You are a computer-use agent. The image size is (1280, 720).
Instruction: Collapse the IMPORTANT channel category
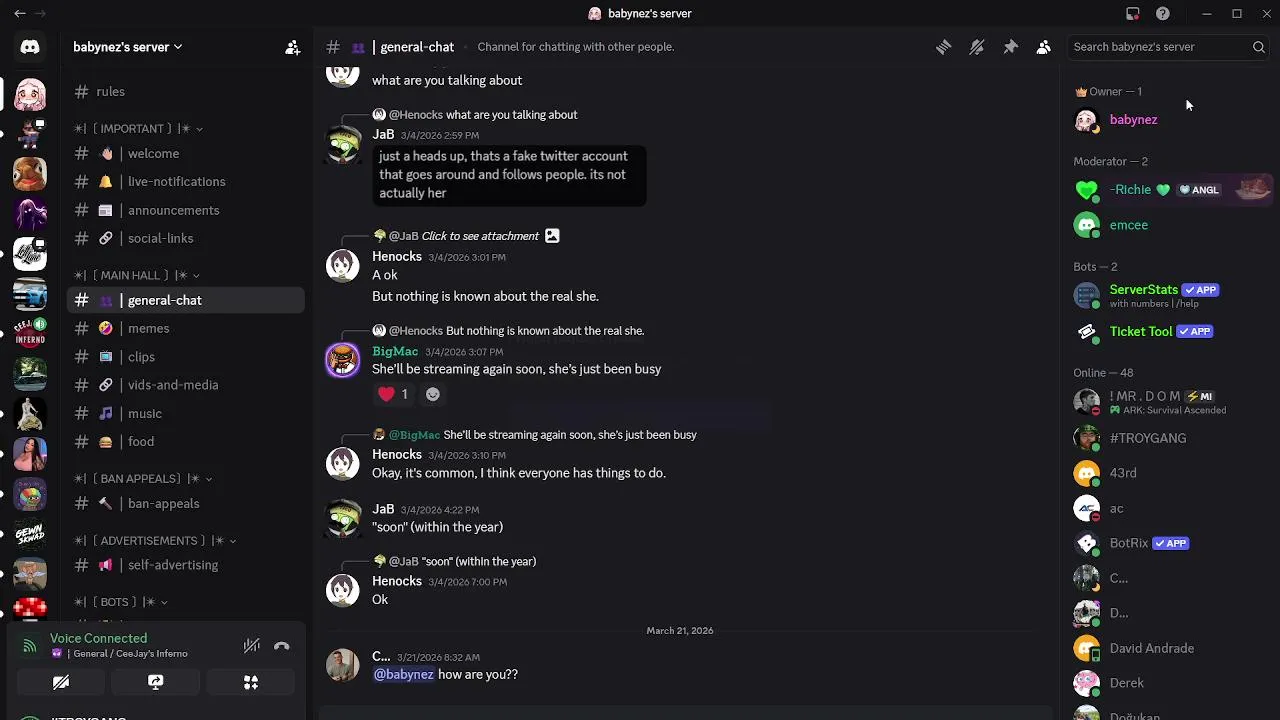(140, 128)
